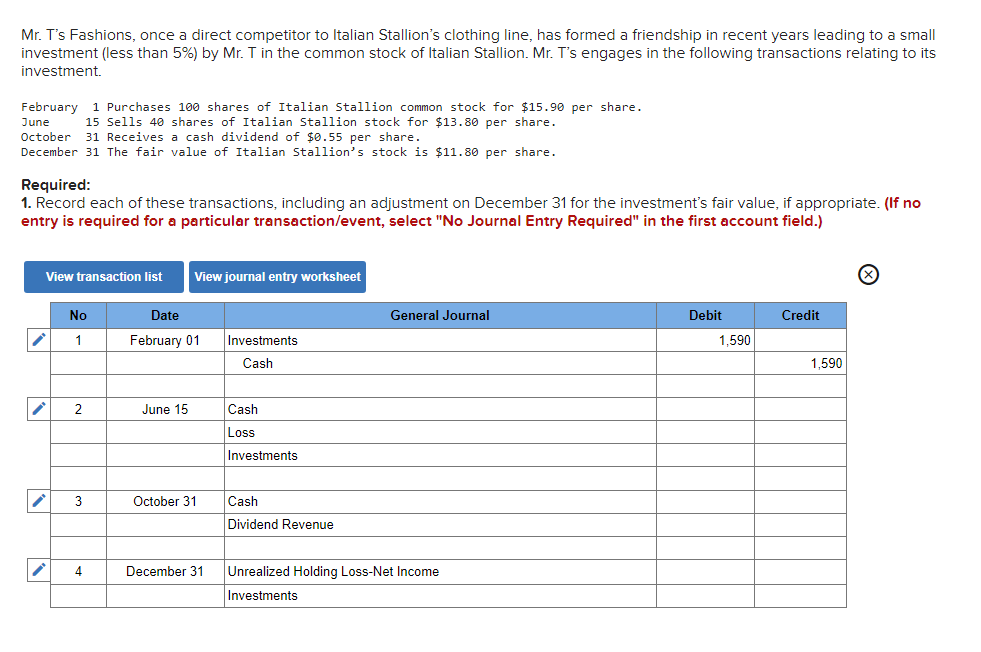Click the October 31 cash dividend line
This screenshot has width=981, height=652.
coord(221,137)
